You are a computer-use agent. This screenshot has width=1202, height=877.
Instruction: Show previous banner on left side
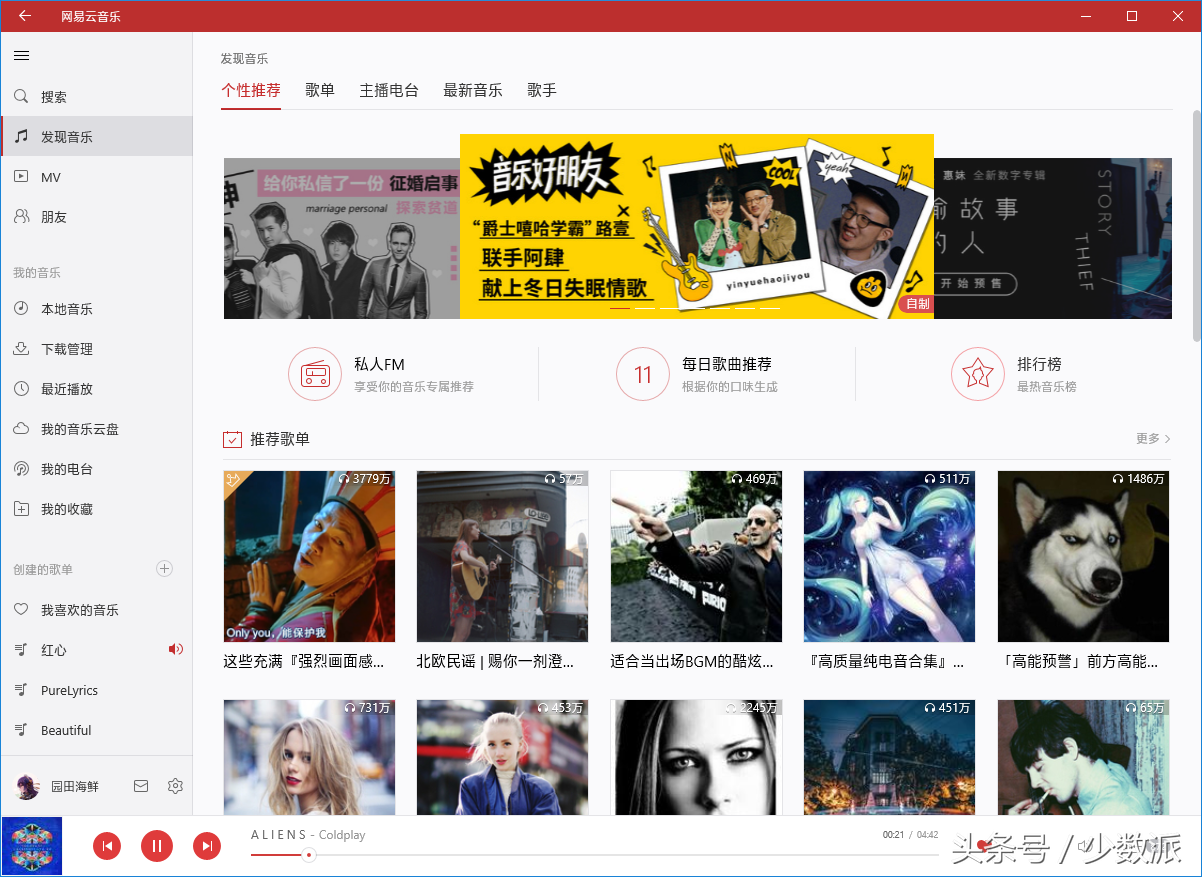[341, 238]
